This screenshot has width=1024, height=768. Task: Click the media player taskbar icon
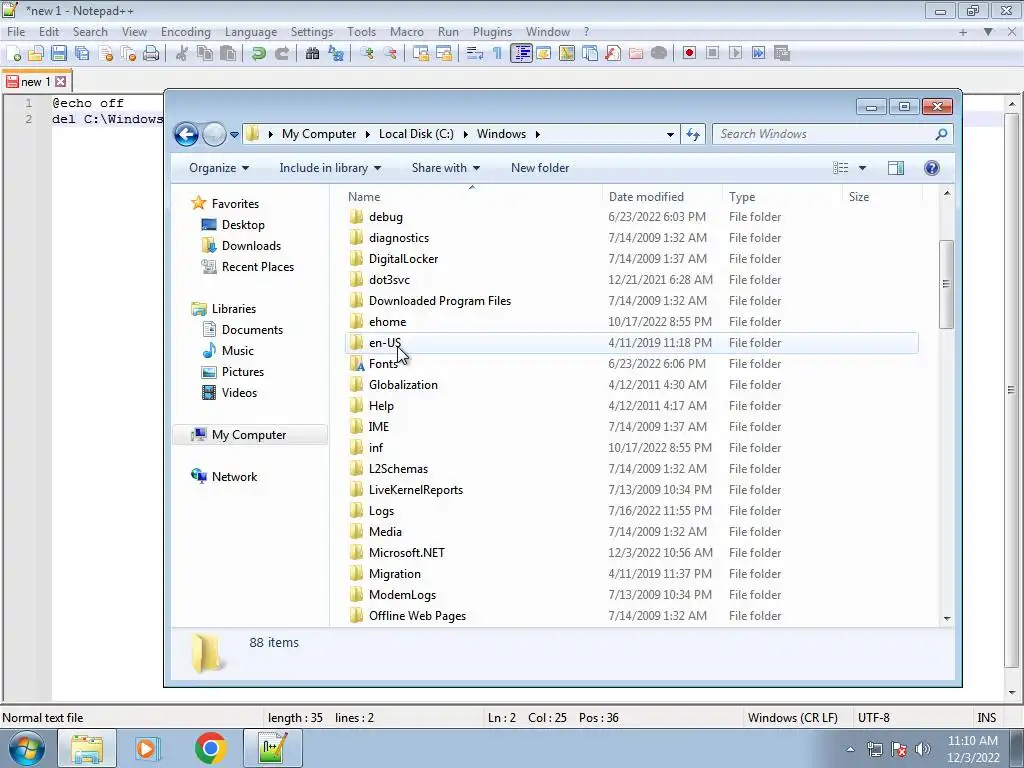coord(148,748)
